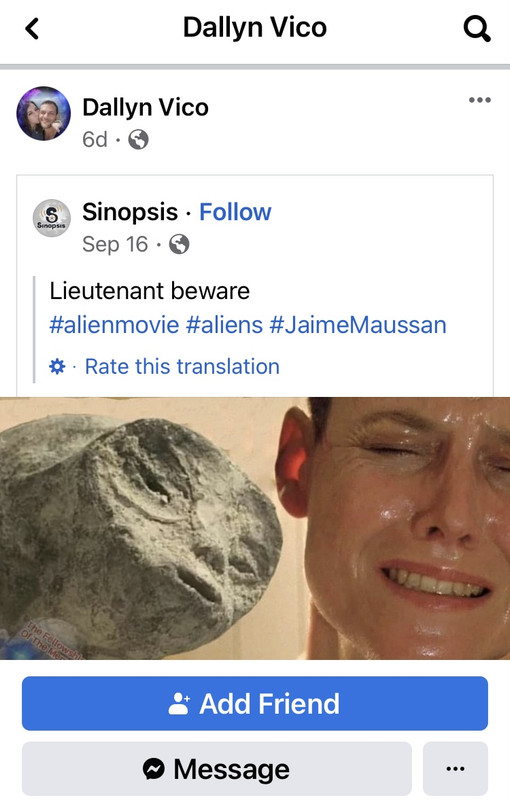Expand more profile actions ellipsis button
Image resolution: width=510 pixels, height=800 pixels.
click(x=455, y=768)
